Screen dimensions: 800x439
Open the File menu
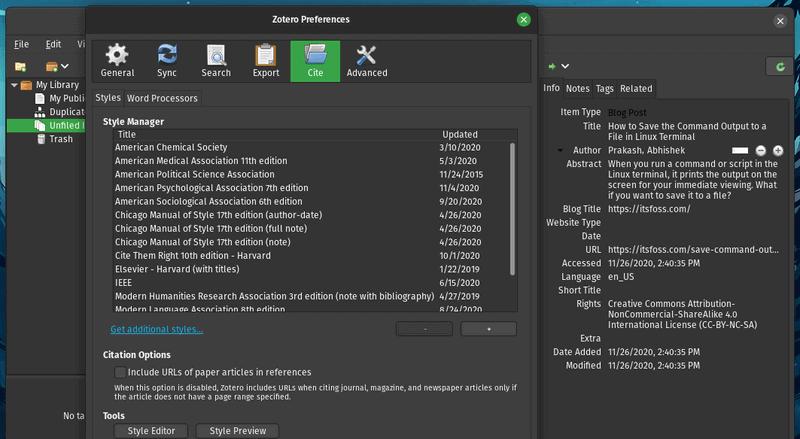(x=21, y=44)
